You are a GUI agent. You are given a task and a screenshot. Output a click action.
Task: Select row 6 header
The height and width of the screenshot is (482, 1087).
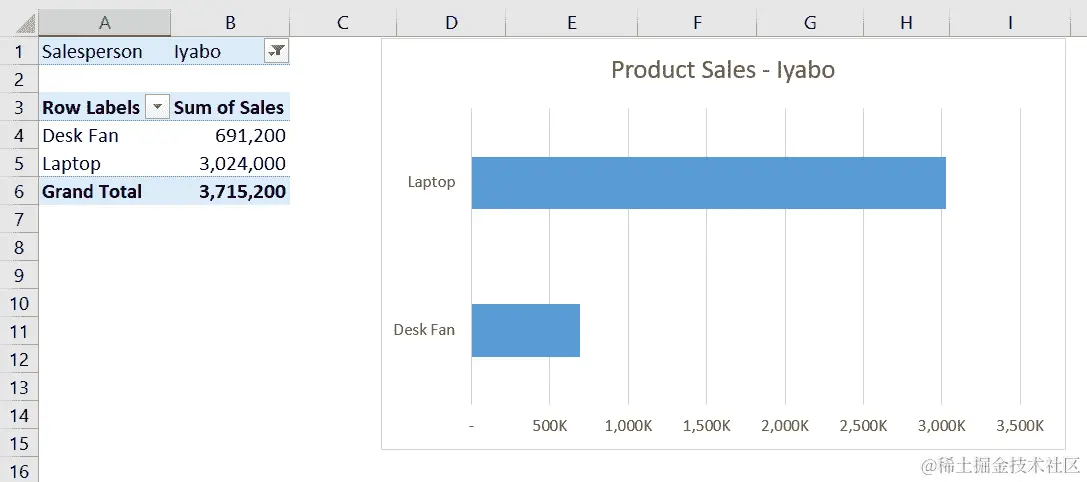coord(19,191)
